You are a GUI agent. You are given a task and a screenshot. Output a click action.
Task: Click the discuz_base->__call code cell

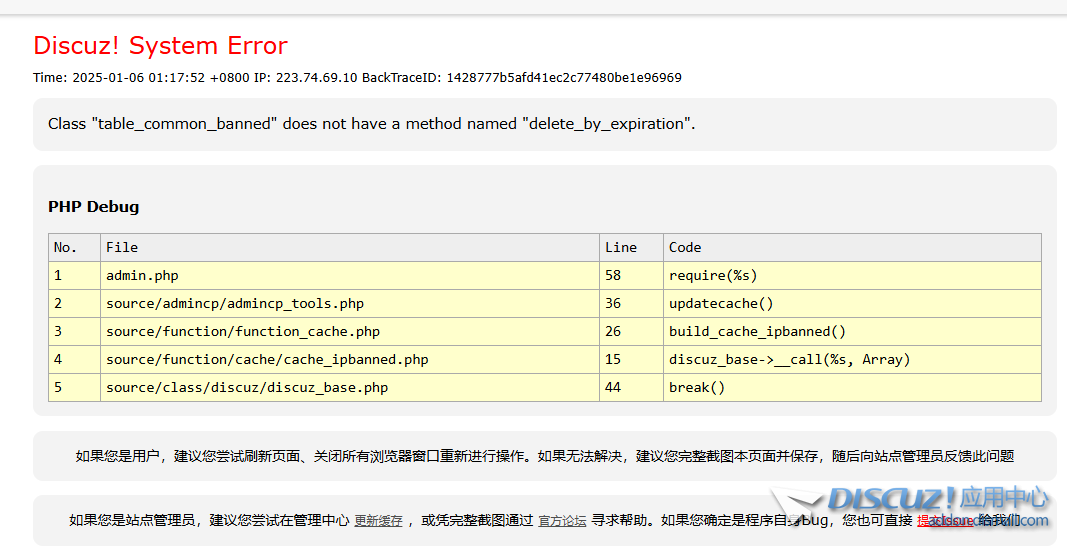point(789,359)
